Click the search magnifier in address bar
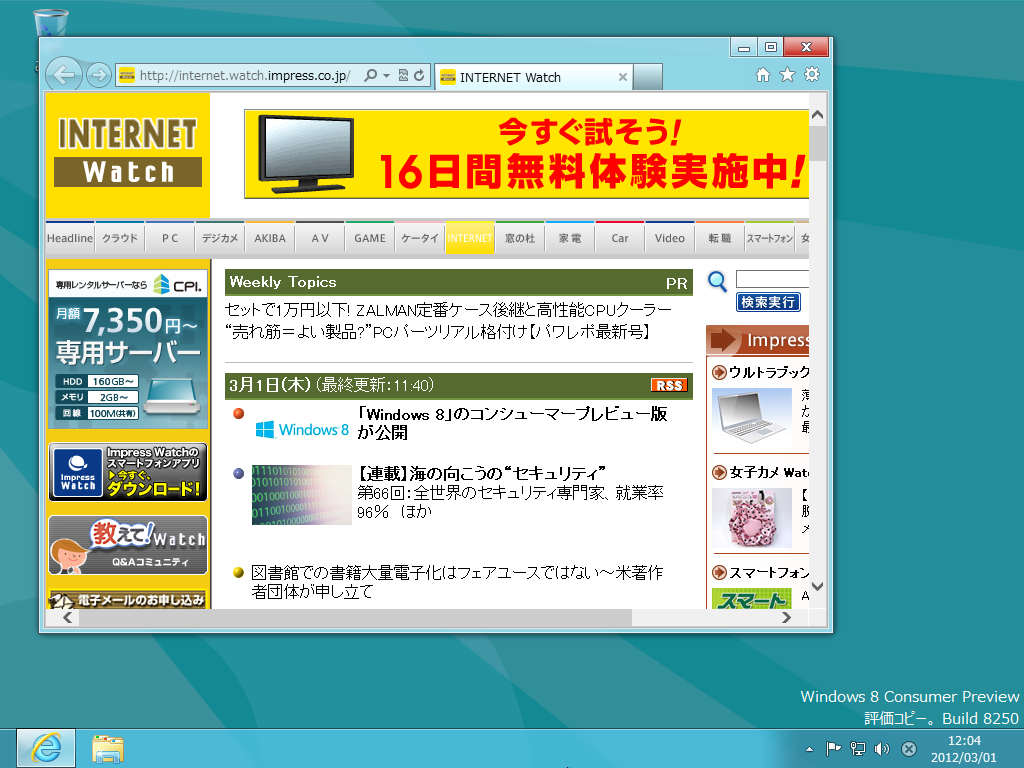 pyautogui.click(x=370, y=76)
